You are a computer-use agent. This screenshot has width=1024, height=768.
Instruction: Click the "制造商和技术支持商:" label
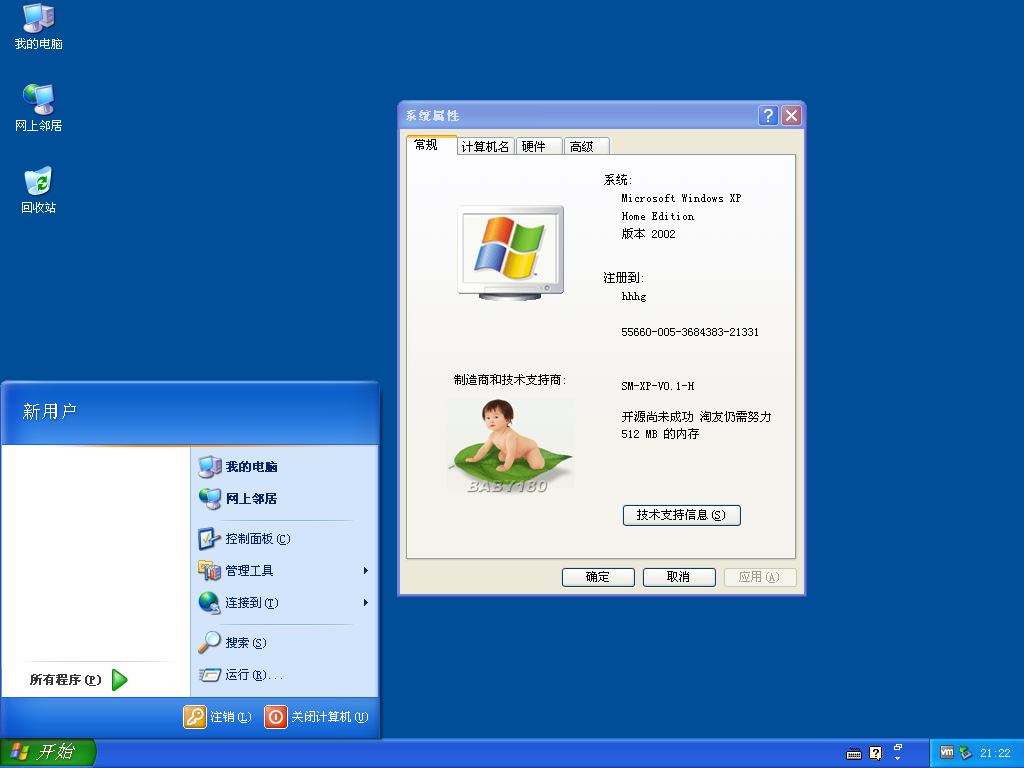coord(510,379)
